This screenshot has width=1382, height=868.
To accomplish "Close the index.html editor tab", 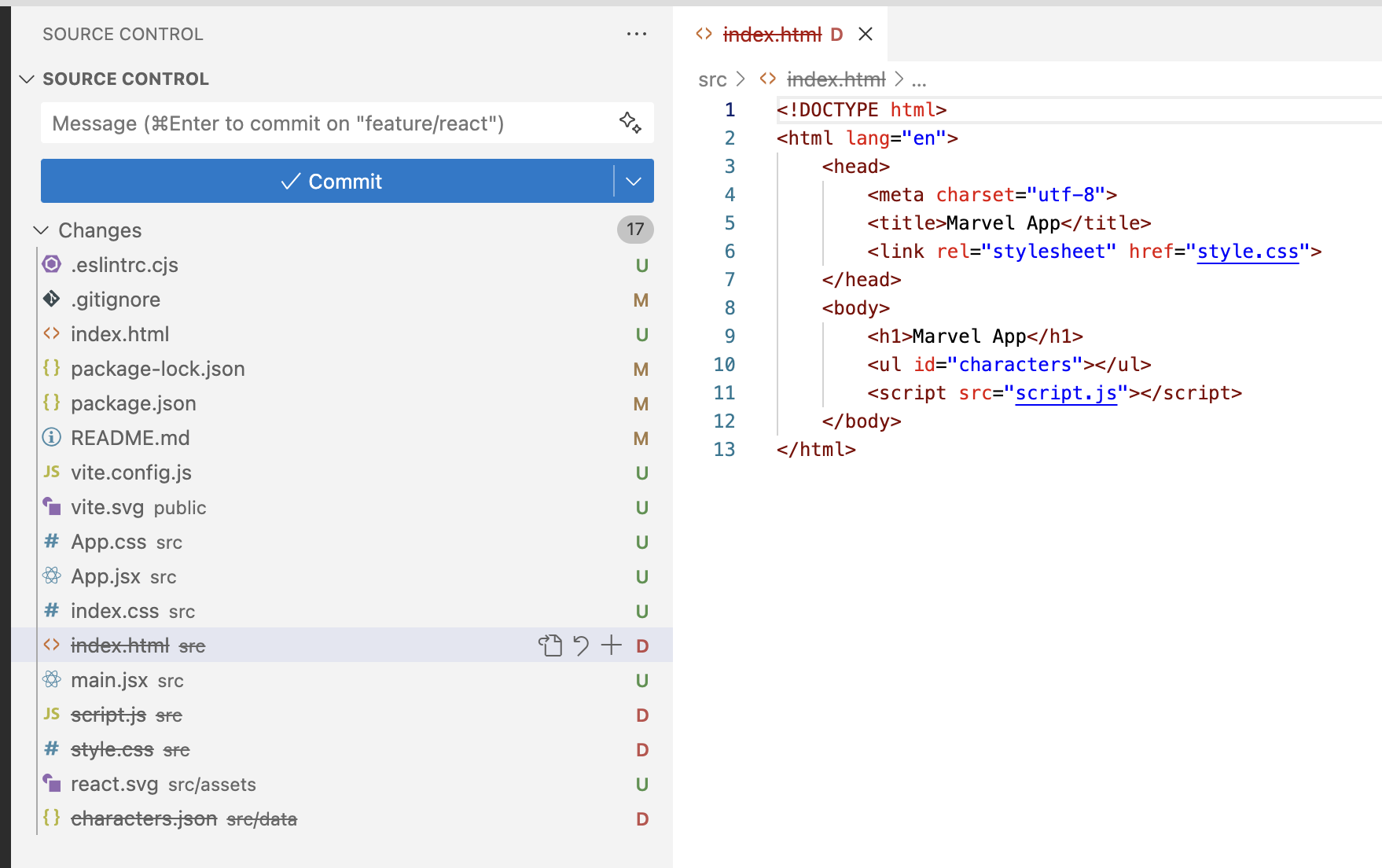I will [x=866, y=34].
